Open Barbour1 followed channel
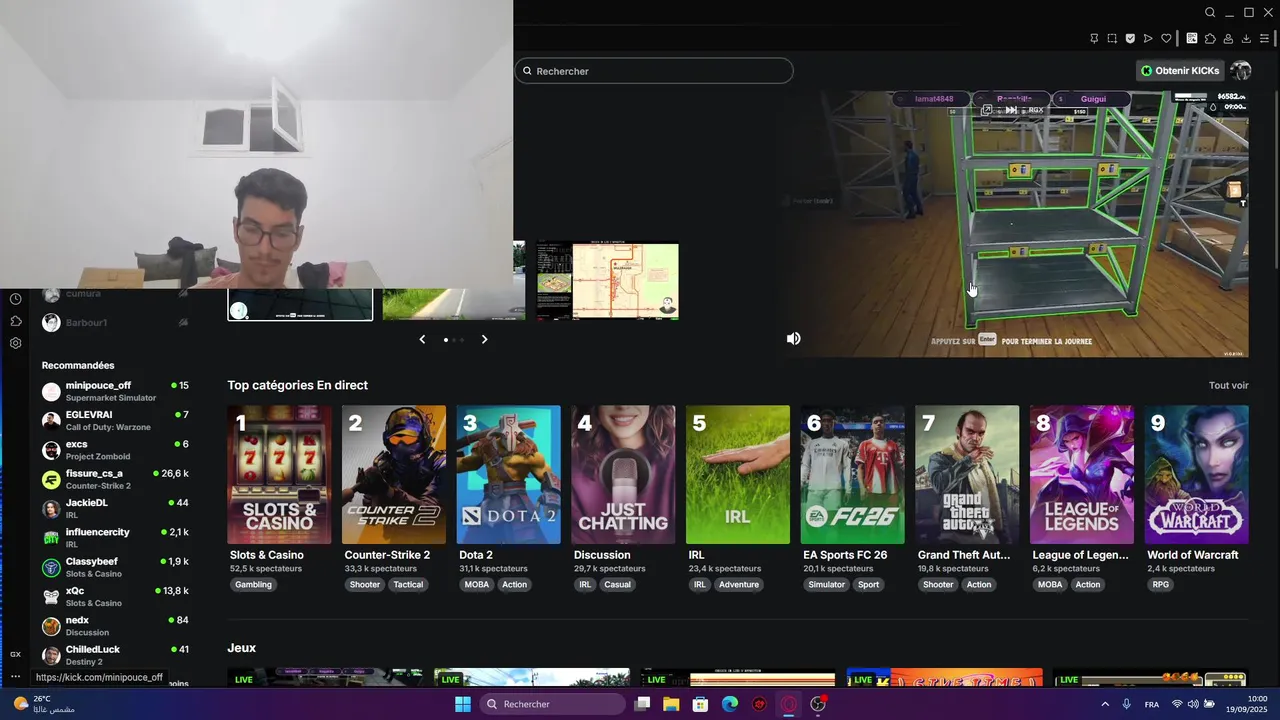Image resolution: width=1280 pixels, height=720 pixels. coord(115,323)
